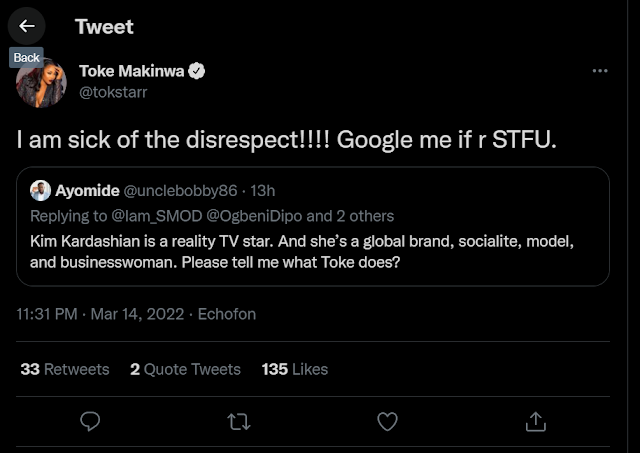
Task: Click the Echofon source label
Action: pyautogui.click(x=227, y=314)
